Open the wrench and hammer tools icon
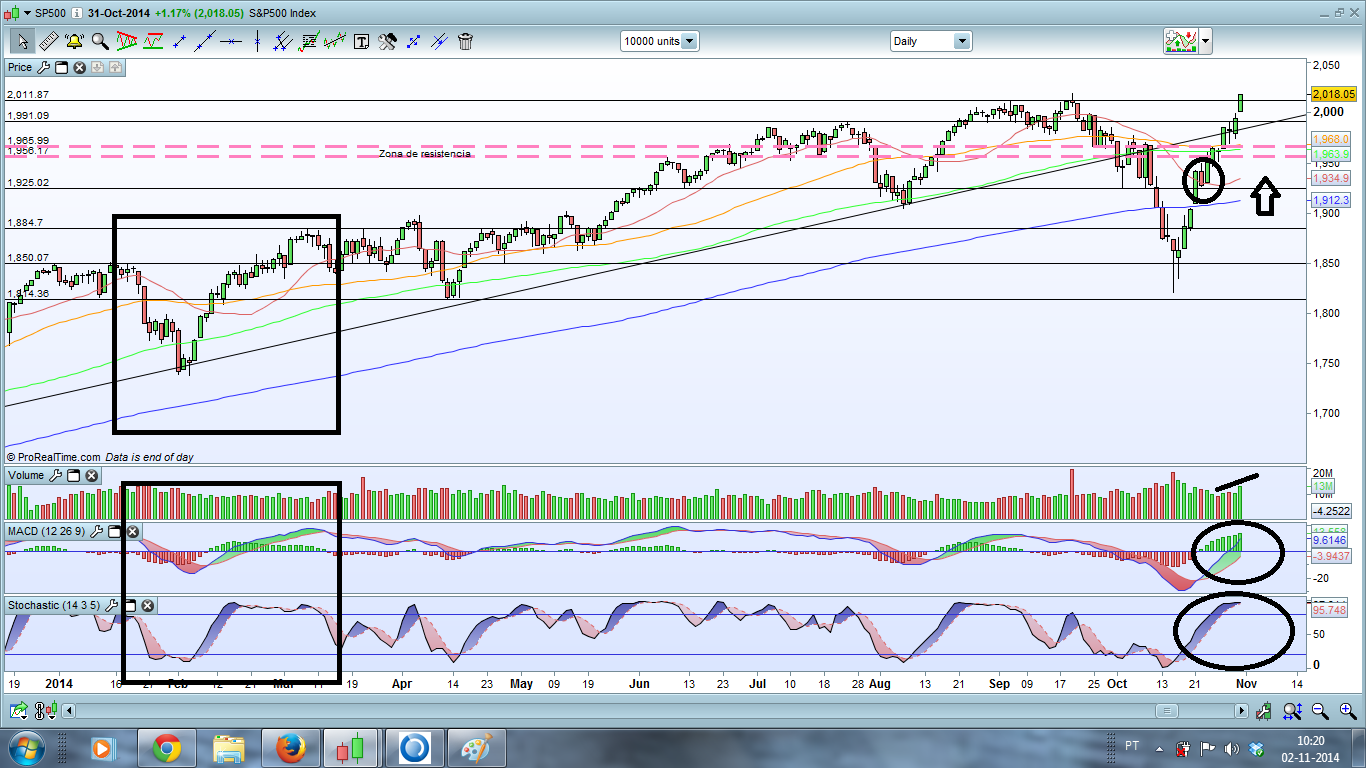 [x=387, y=41]
